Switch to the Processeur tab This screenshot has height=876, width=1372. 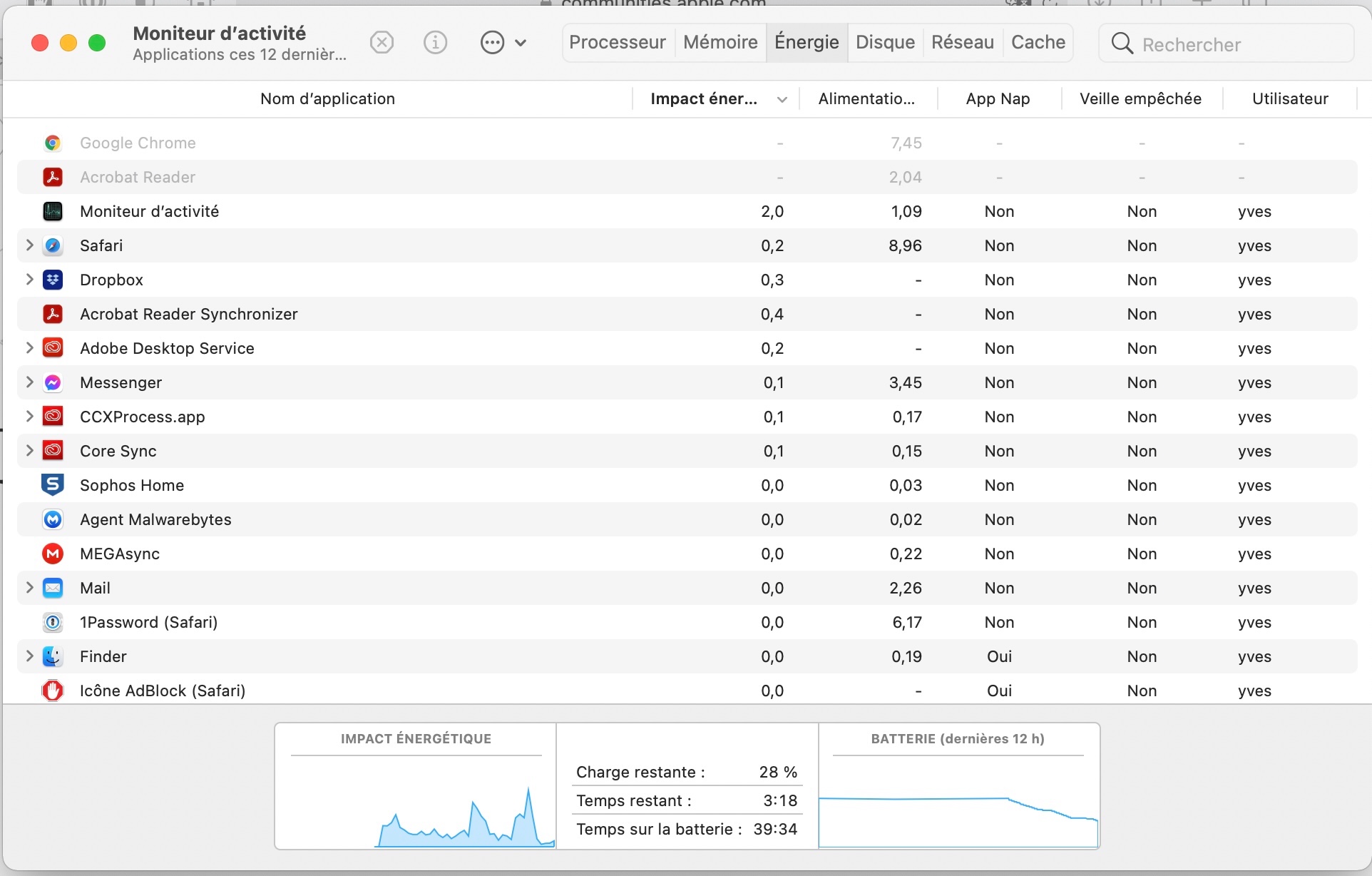click(x=617, y=43)
